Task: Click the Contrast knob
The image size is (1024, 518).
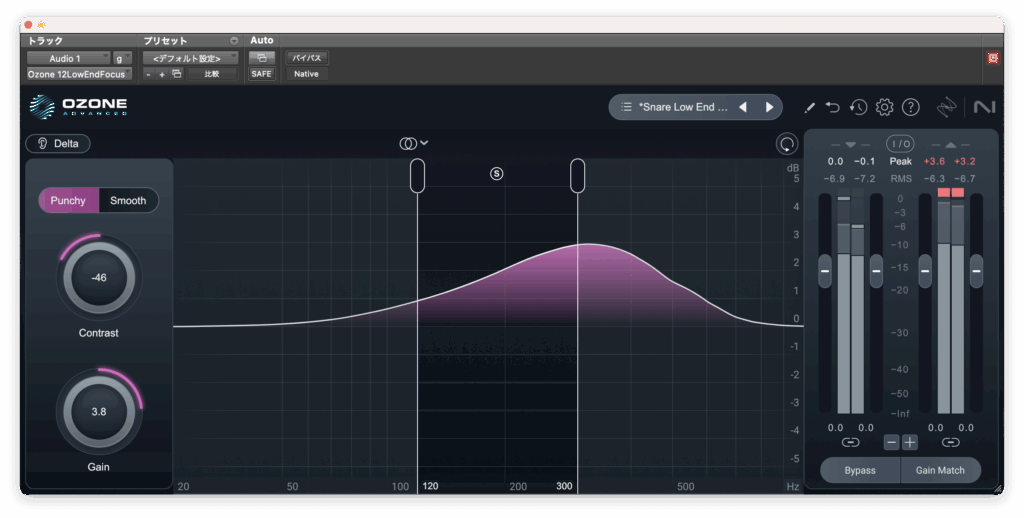Action: (98, 278)
